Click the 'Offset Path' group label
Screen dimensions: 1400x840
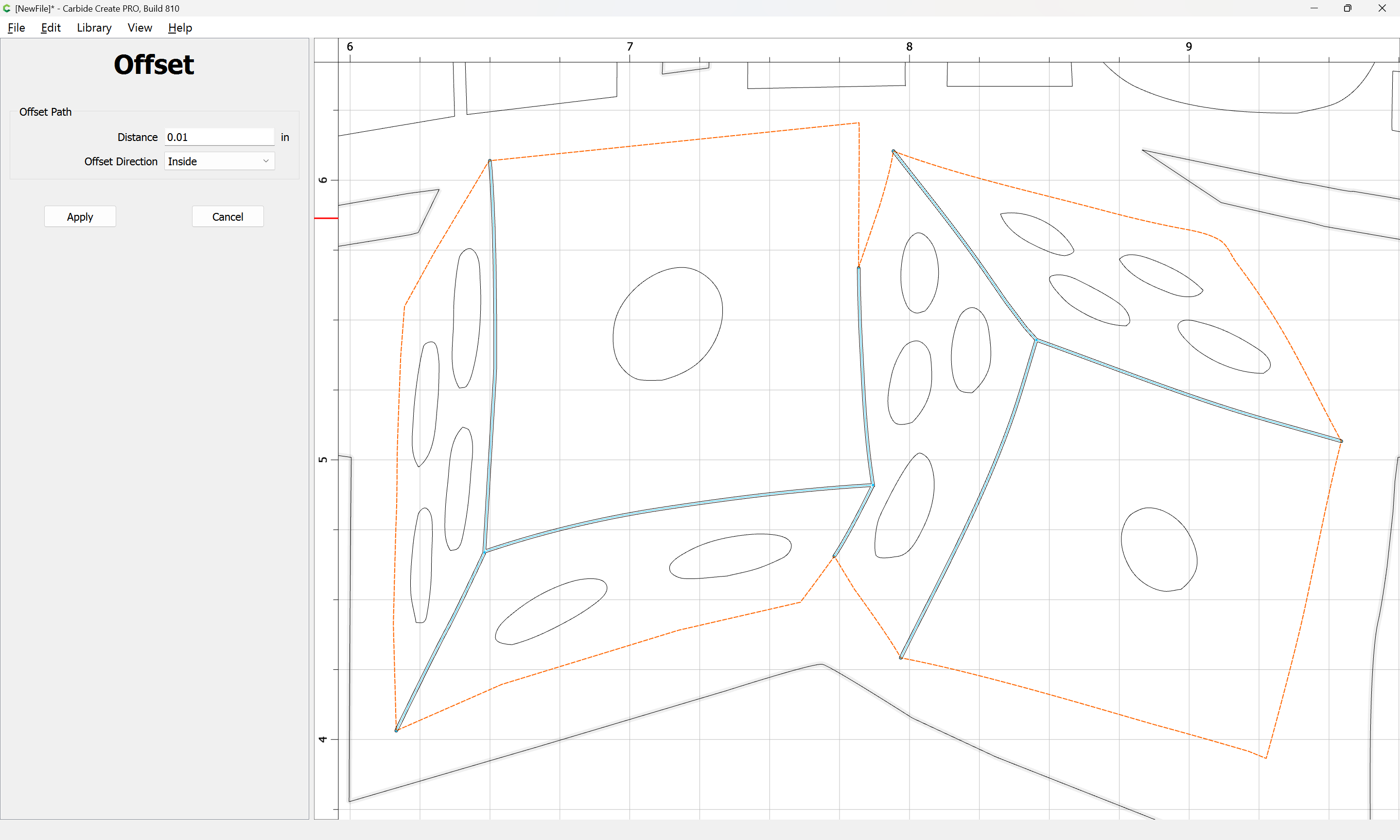(x=45, y=112)
